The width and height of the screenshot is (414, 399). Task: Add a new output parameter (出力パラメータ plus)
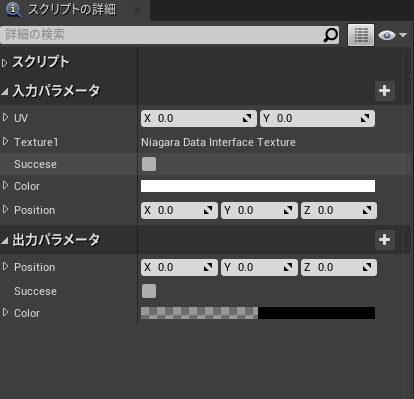click(x=385, y=240)
